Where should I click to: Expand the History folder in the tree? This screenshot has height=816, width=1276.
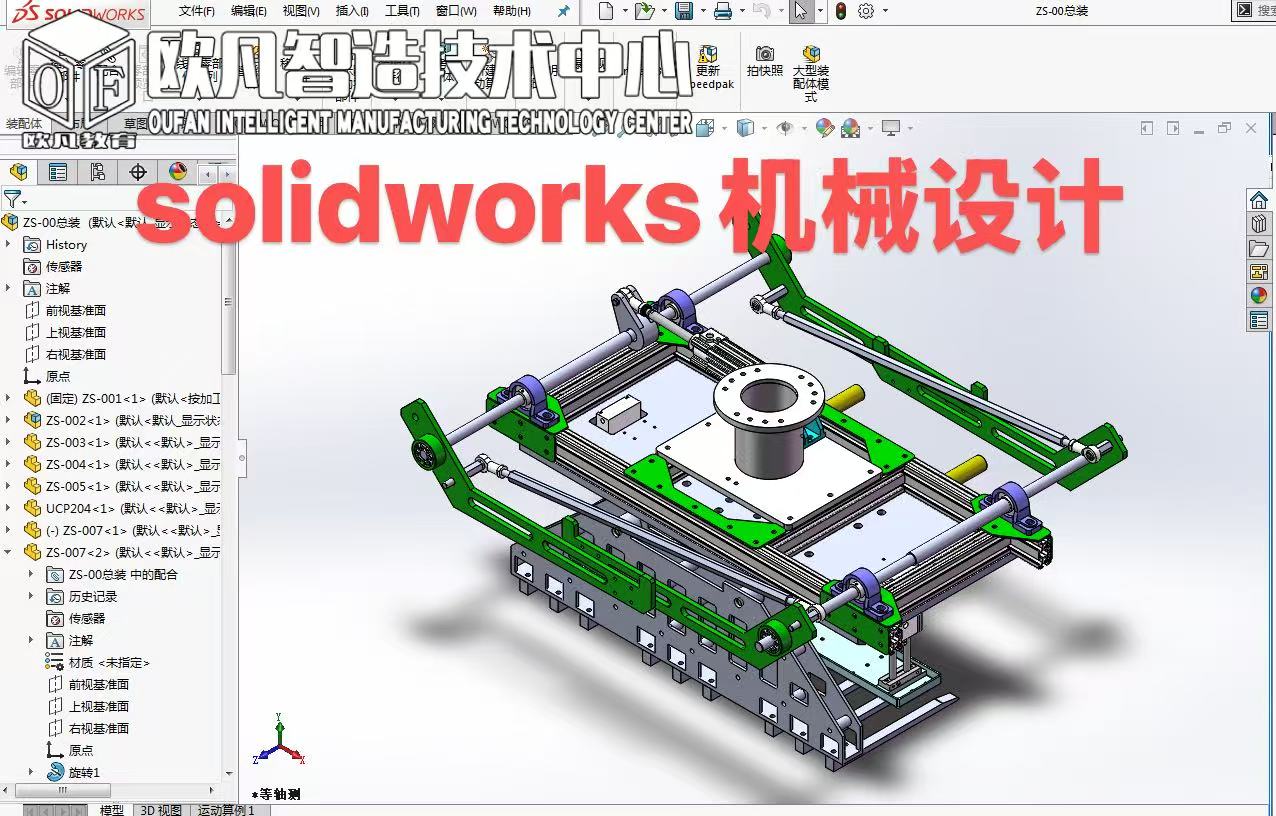click(x=9, y=244)
